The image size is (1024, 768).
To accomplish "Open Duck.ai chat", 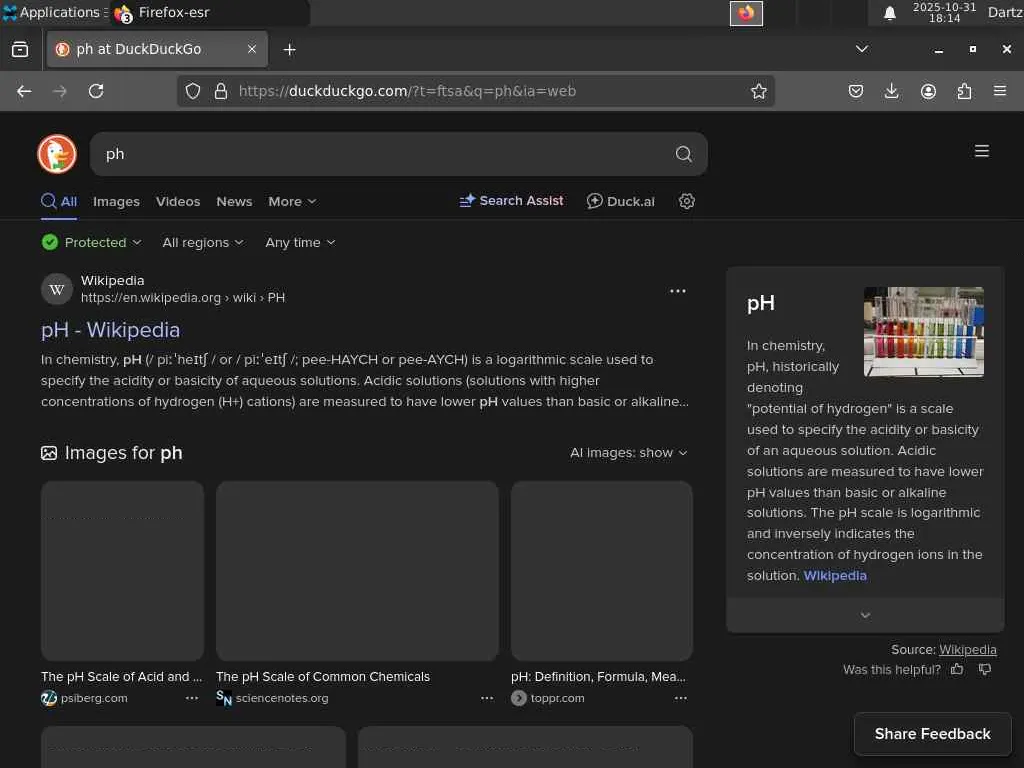I will pos(620,201).
